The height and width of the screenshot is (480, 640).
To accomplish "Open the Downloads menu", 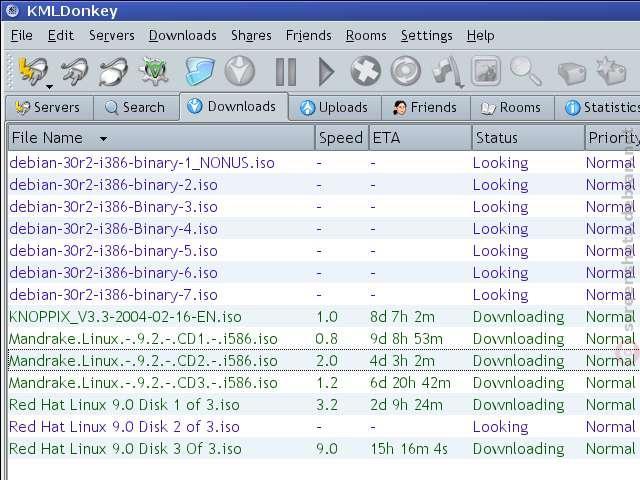I will 182,36.
